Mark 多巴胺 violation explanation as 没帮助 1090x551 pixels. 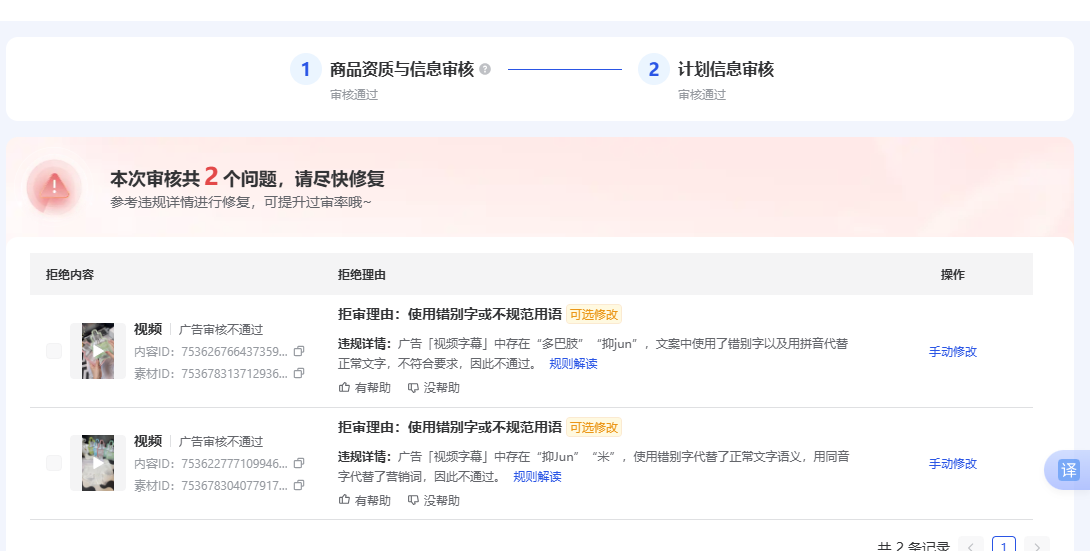pyautogui.click(x=433, y=388)
